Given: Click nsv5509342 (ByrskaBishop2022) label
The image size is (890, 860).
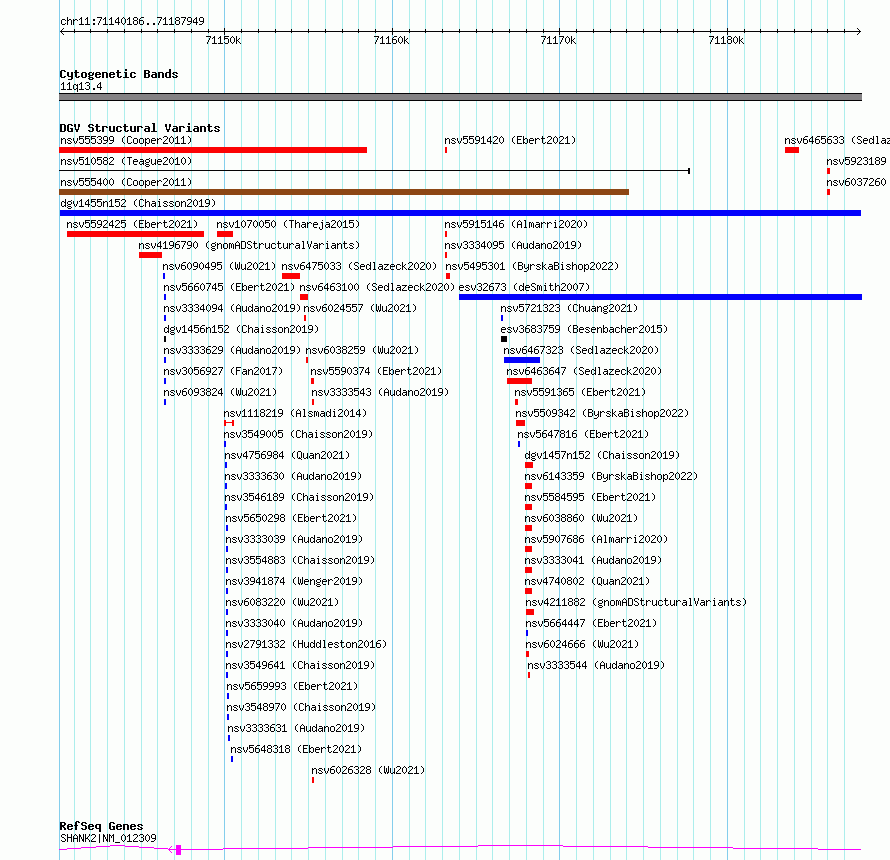Looking at the screenshot, I should click(x=602, y=413).
